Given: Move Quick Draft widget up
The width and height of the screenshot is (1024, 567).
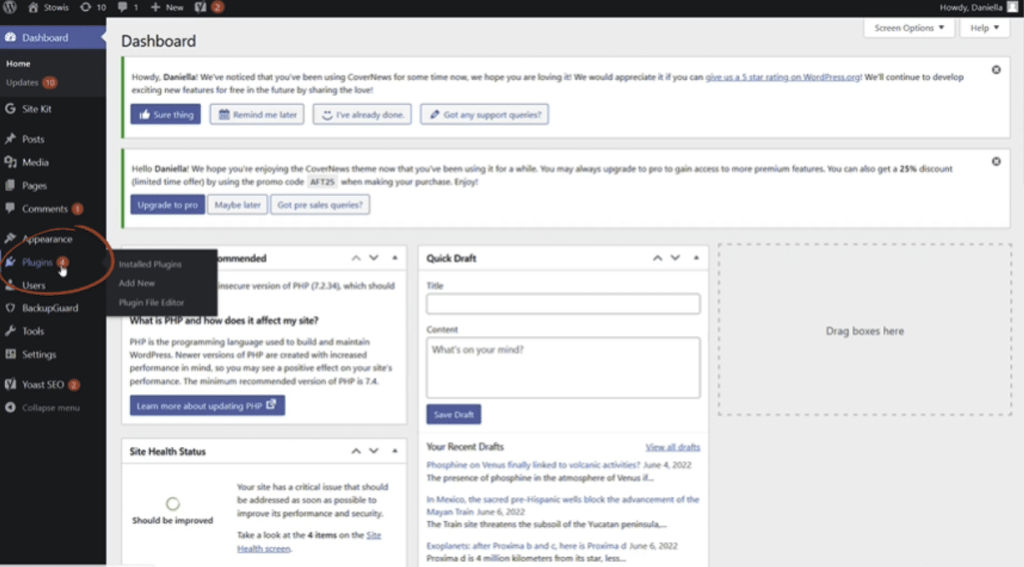Looking at the screenshot, I should coord(658,258).
